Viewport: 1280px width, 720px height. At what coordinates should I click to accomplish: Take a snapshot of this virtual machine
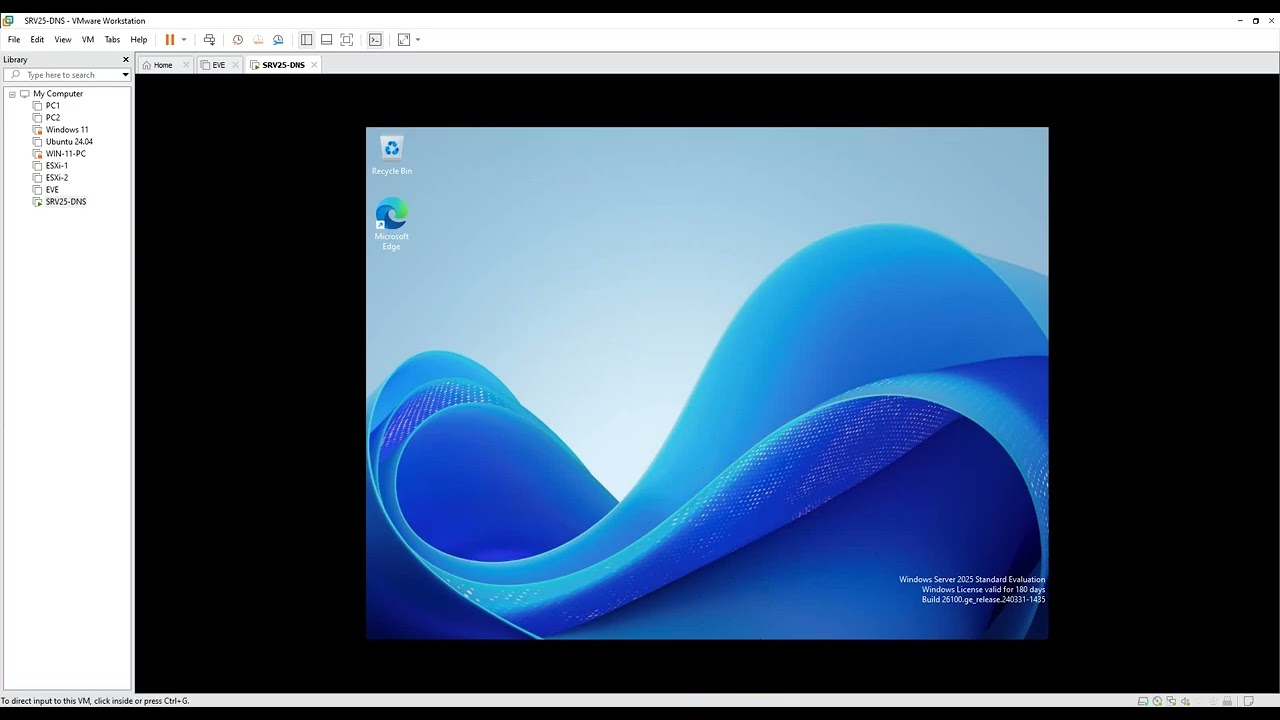[238, 40]
